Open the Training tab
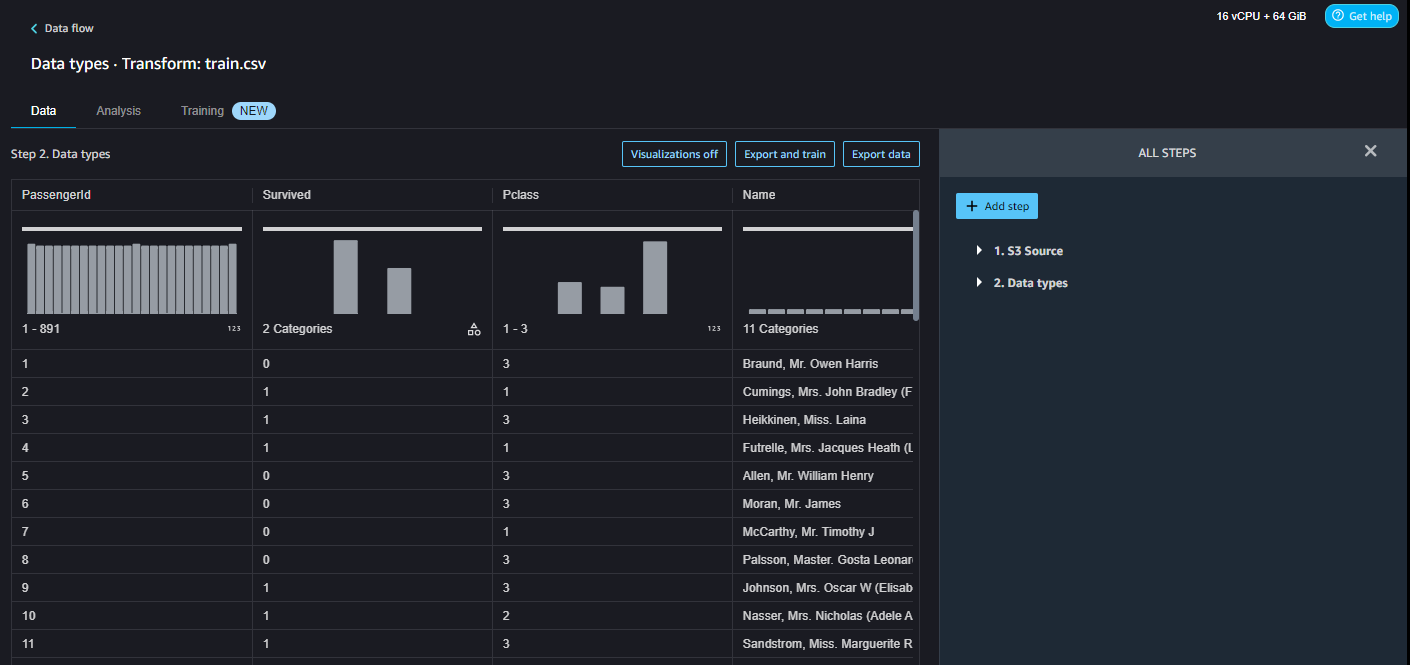 (202, 110)
